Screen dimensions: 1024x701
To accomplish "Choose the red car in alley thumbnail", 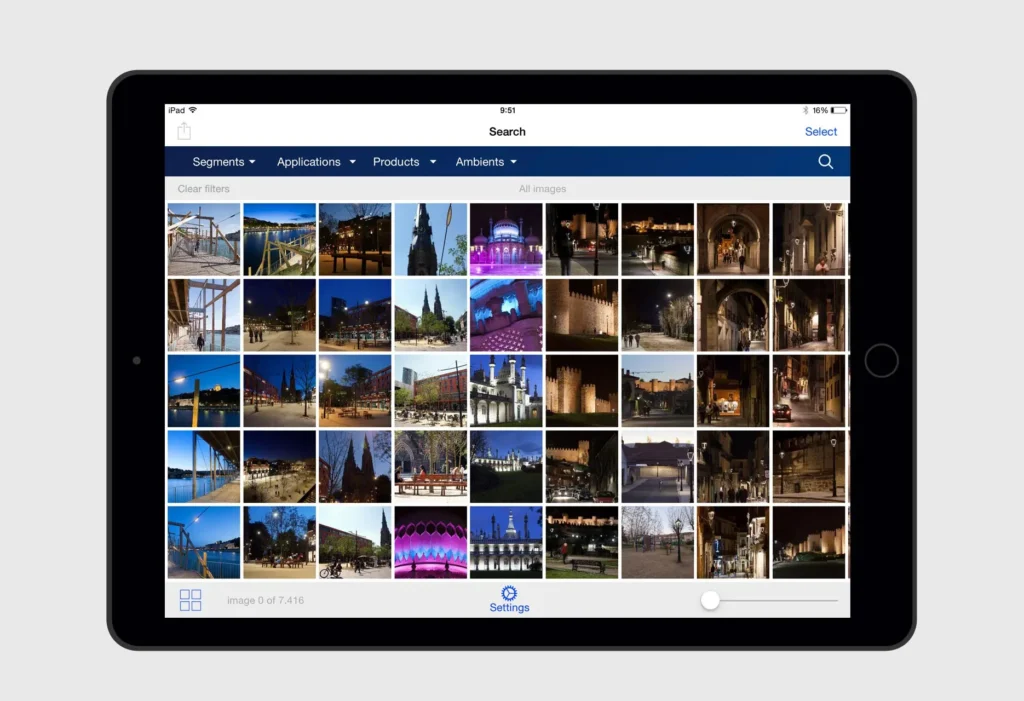I will [x=808, y=391].
